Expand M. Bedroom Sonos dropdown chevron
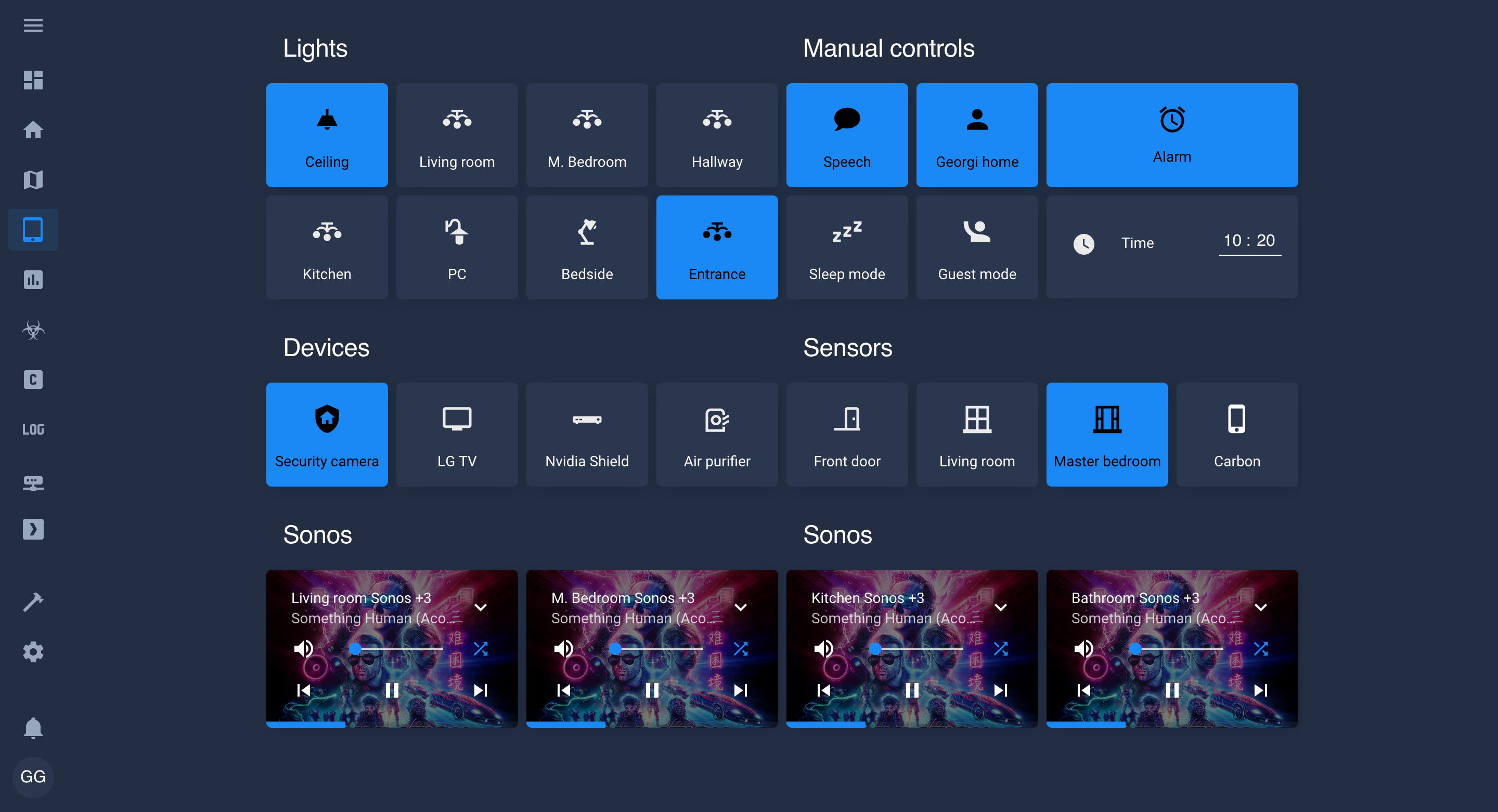1498x812 pixels. [x=740, y=607]
